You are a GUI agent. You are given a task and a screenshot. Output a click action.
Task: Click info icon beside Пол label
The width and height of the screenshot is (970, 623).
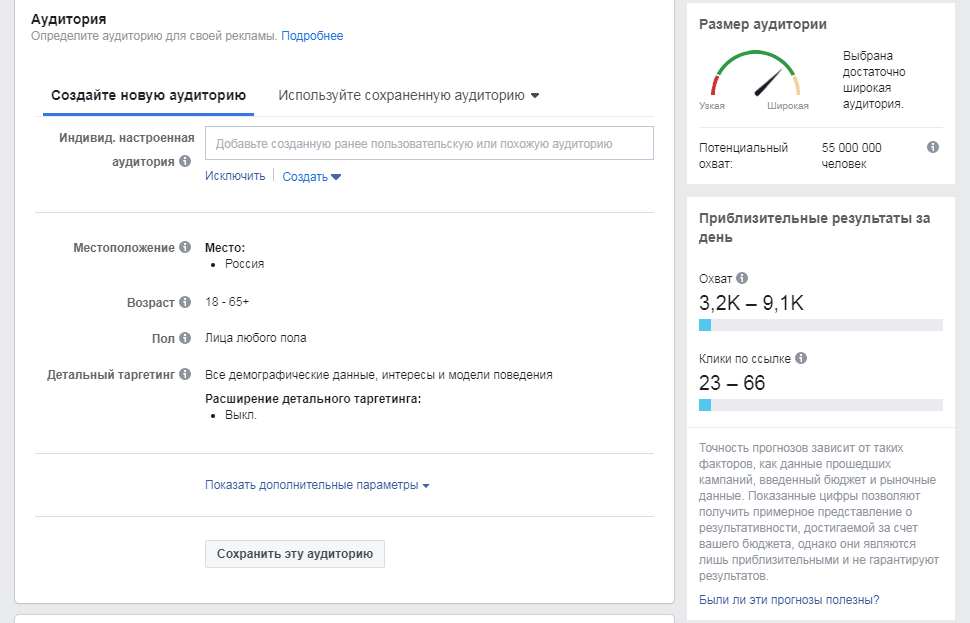(185, 338)
